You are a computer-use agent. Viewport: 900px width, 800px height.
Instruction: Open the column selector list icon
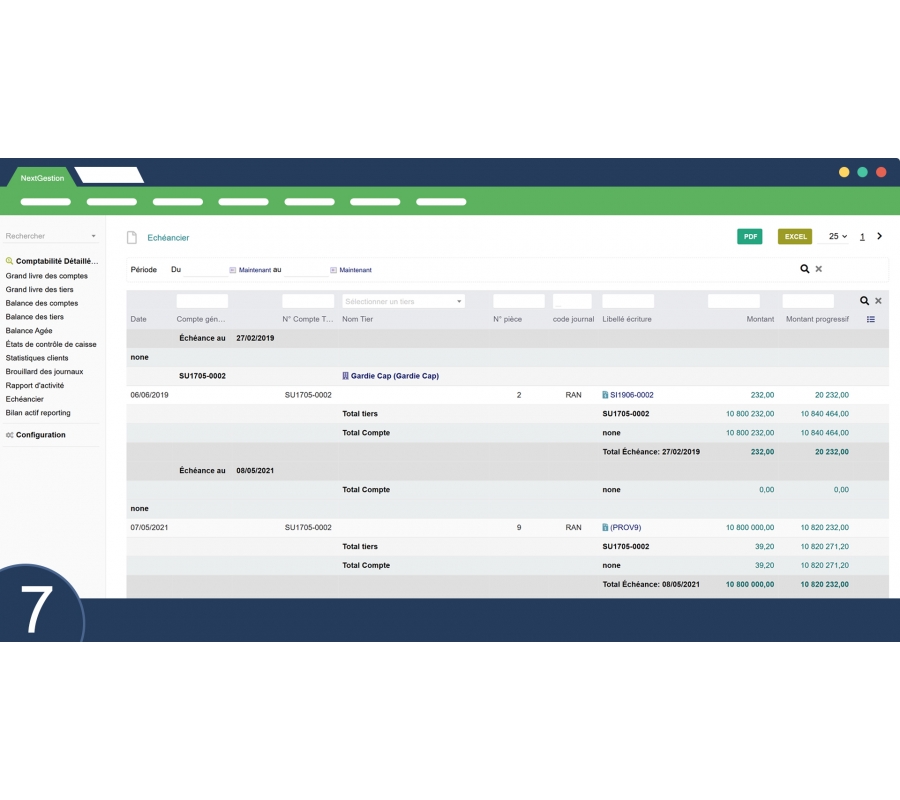(871, 319)
